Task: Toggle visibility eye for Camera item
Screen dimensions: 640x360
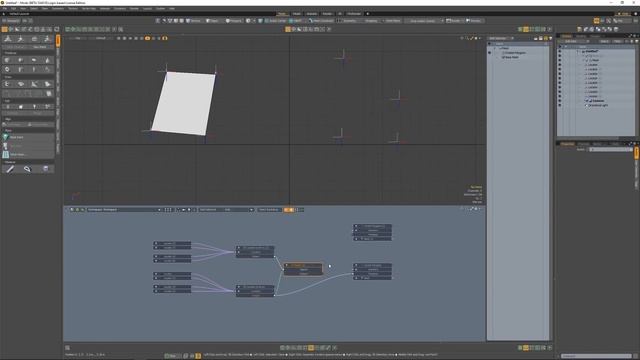Action: (x=560, y=101)
